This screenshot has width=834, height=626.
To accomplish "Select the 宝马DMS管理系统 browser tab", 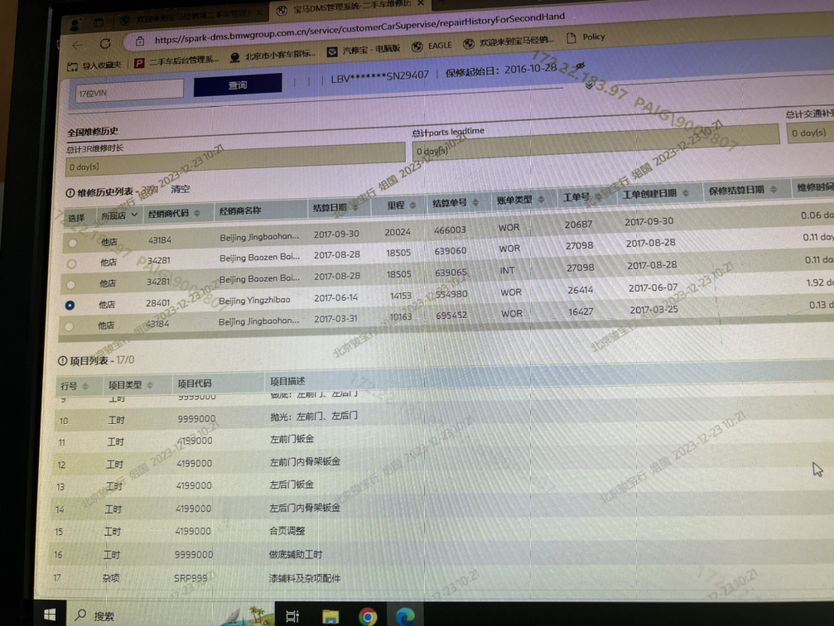I will 350,6.
